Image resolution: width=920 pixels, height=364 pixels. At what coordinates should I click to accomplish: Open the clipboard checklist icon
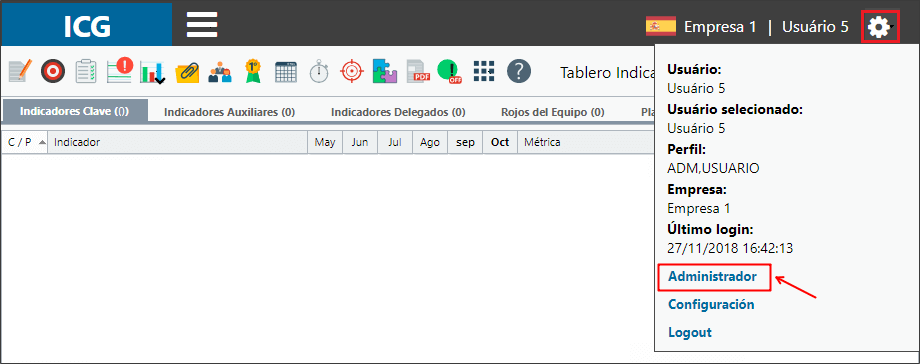pyautogui.click(x=86, y=72)
